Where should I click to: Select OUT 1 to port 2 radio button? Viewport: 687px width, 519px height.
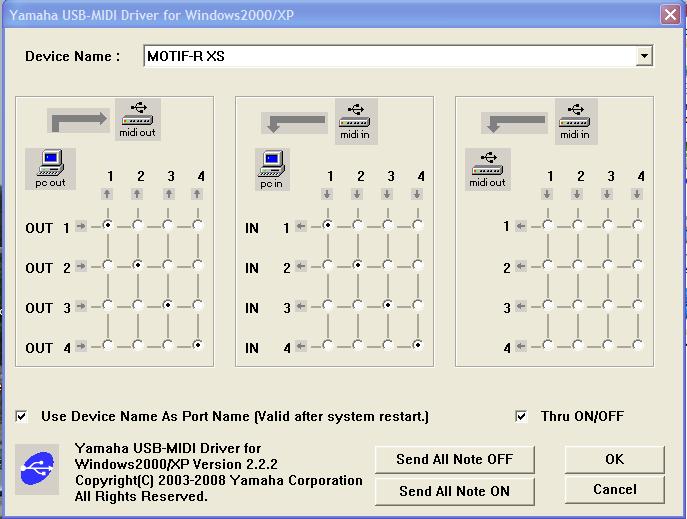click(138, 226)
